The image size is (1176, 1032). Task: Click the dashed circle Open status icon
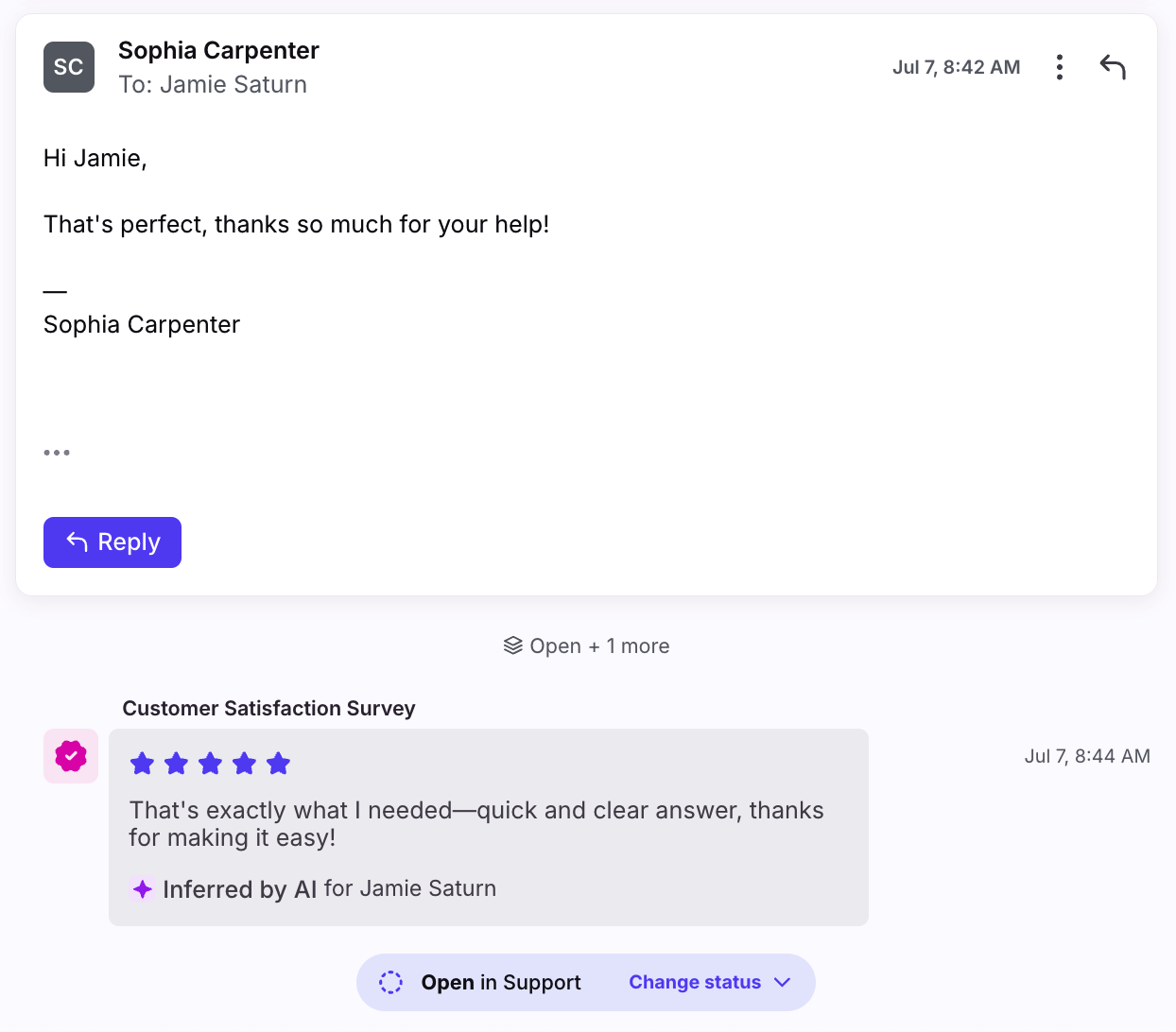point(390,982)
